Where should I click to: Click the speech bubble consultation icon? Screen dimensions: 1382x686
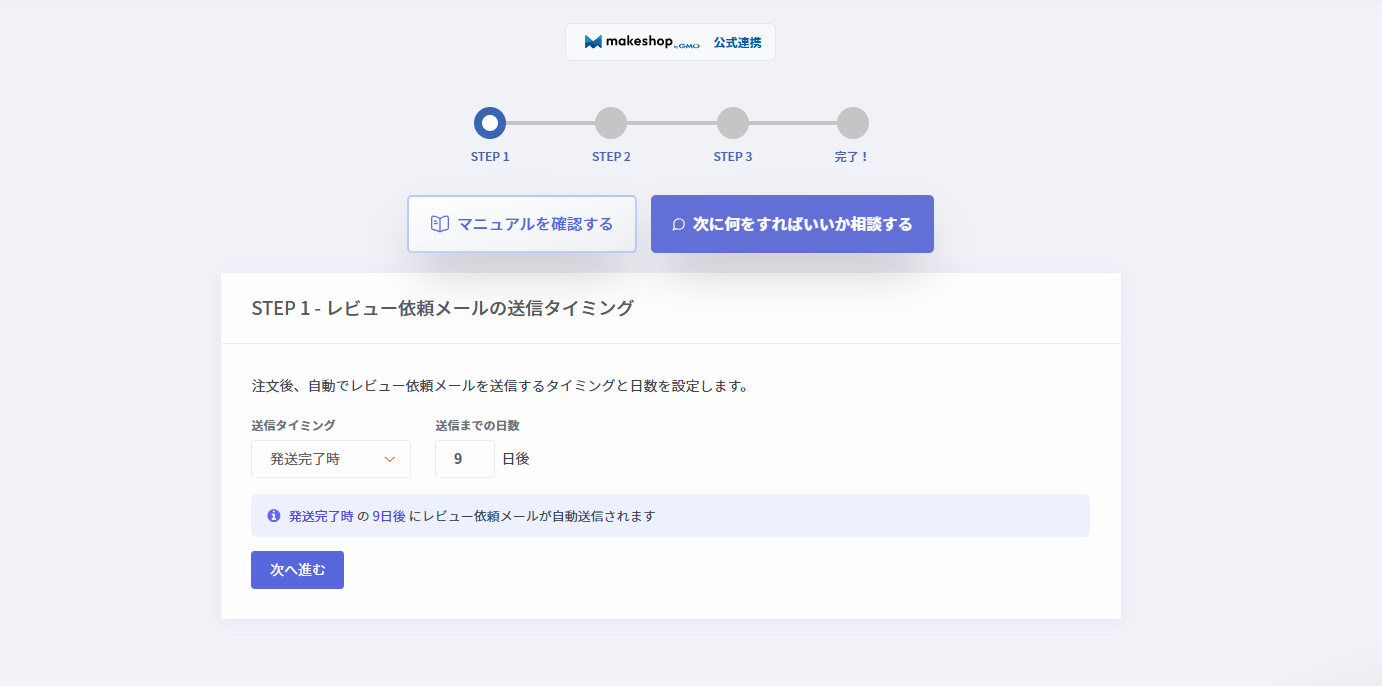pos(678,225)
